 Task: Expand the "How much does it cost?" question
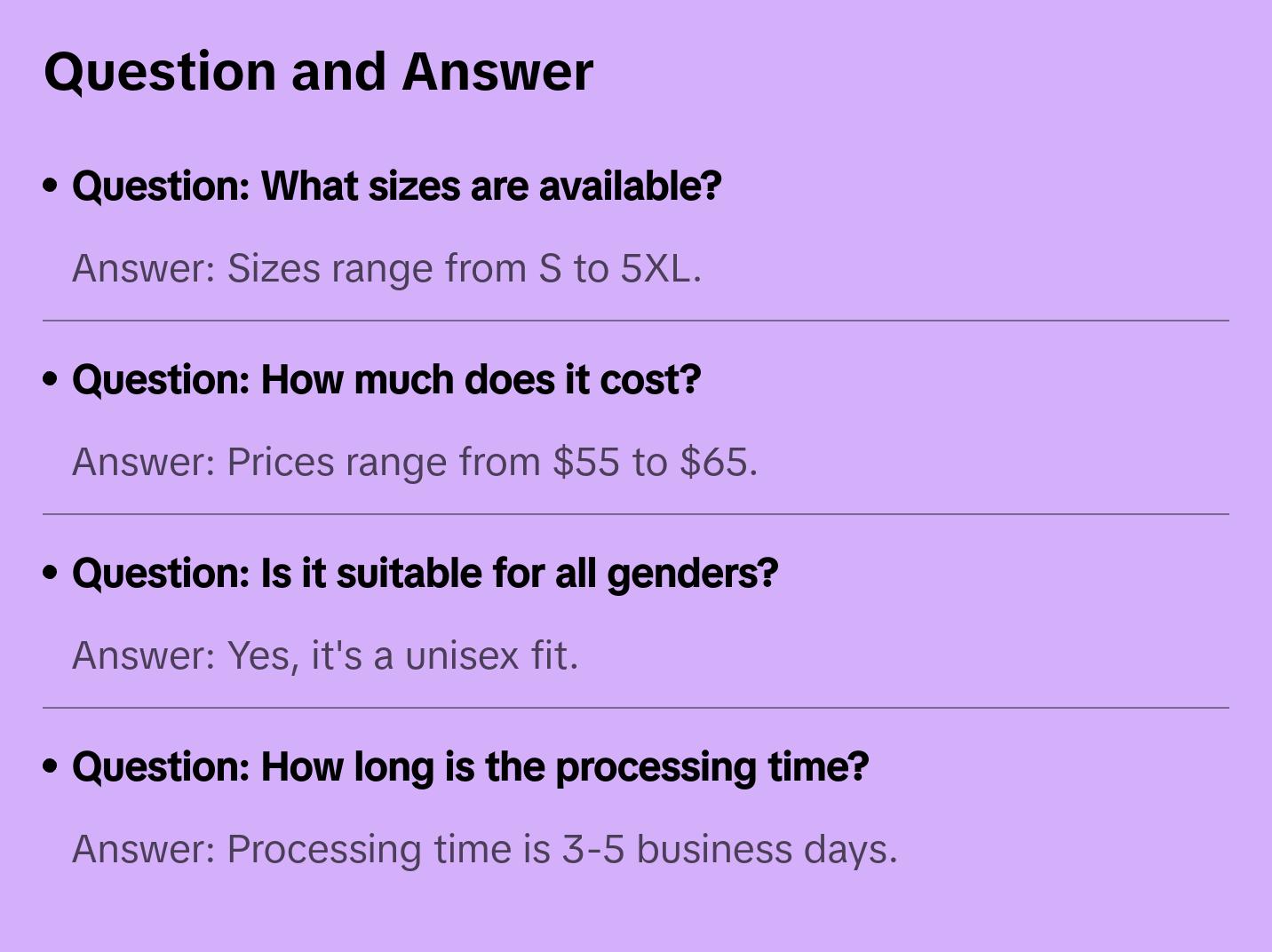[x=386, y=380]
